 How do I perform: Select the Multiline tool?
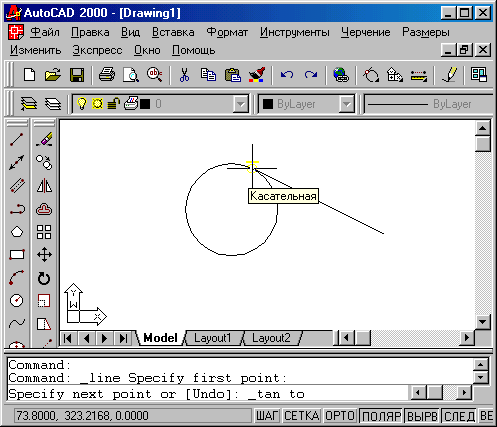17,186
